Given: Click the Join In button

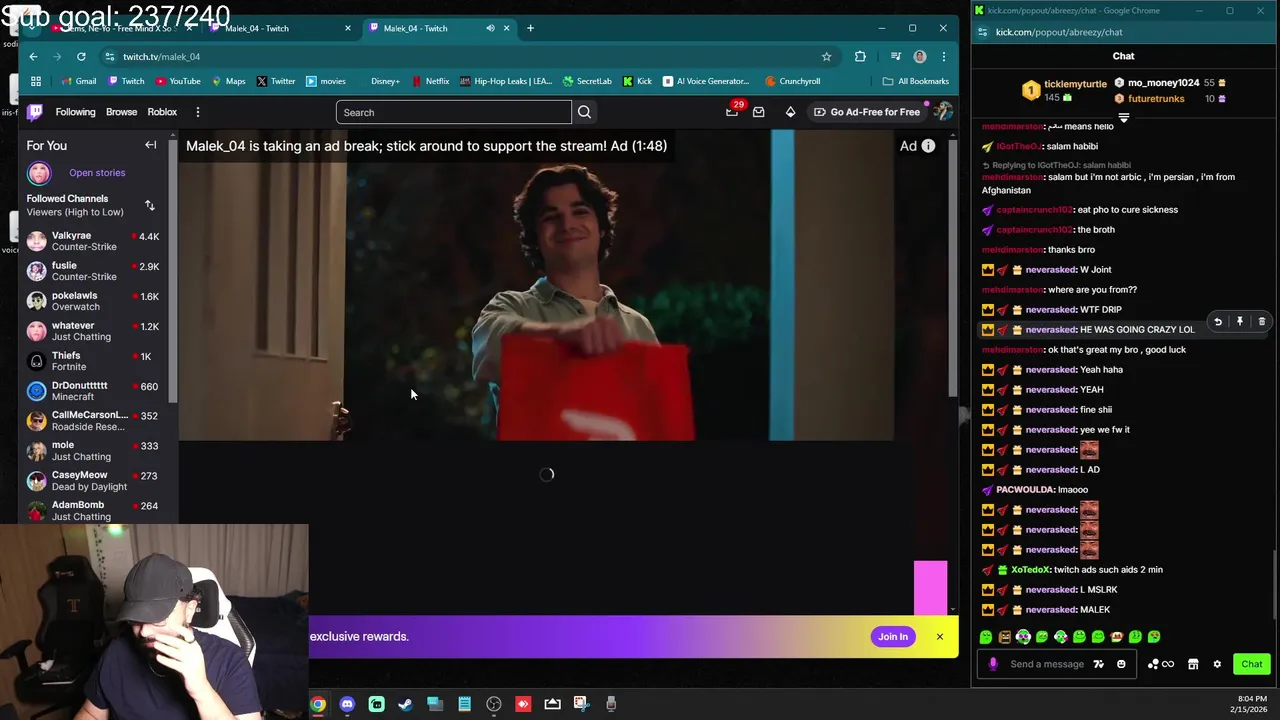Looking at the screenshot, I should (x=893, y=637).
